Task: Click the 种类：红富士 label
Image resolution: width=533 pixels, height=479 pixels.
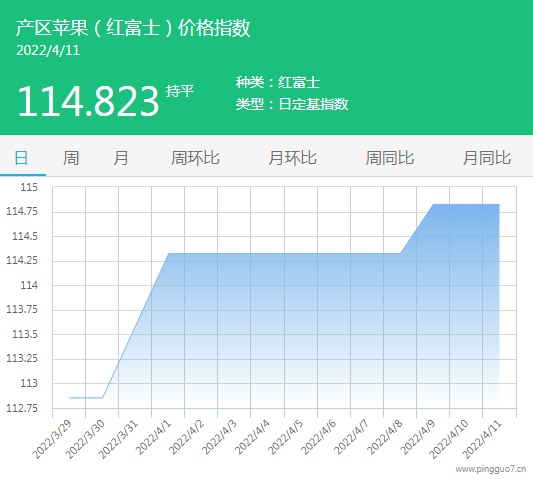Action: 278,82
